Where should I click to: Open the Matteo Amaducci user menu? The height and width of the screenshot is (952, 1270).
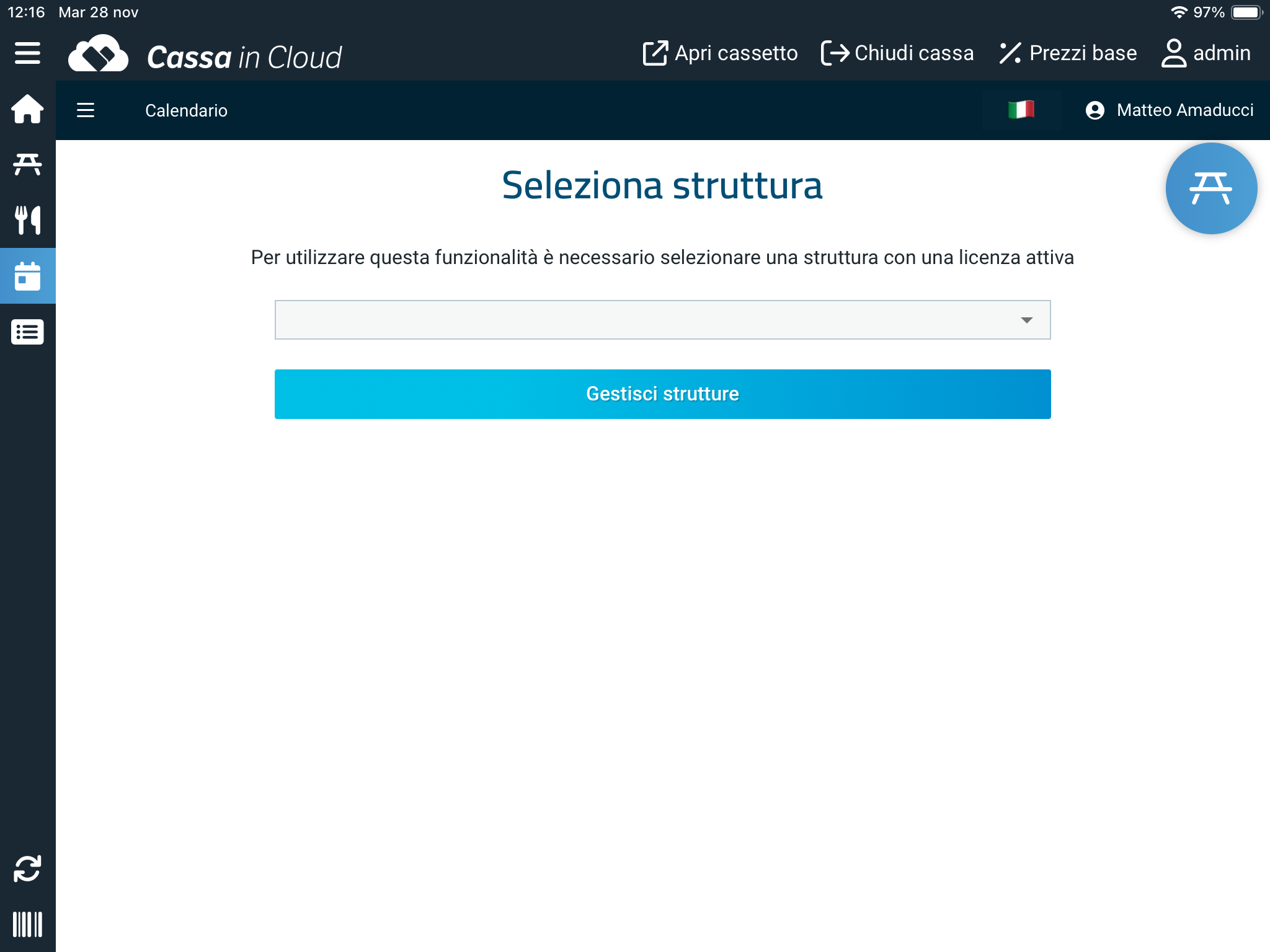[1170, 110]
